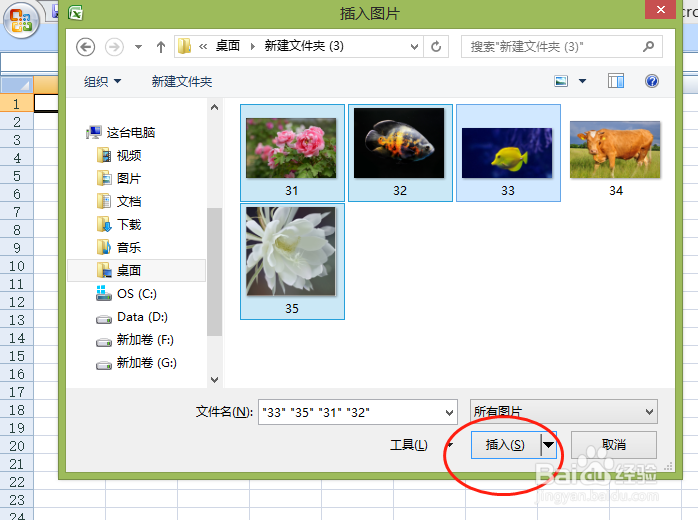Click the Office button in Excel window
This screenshot has height=520, width=698.
coord(21,21)
